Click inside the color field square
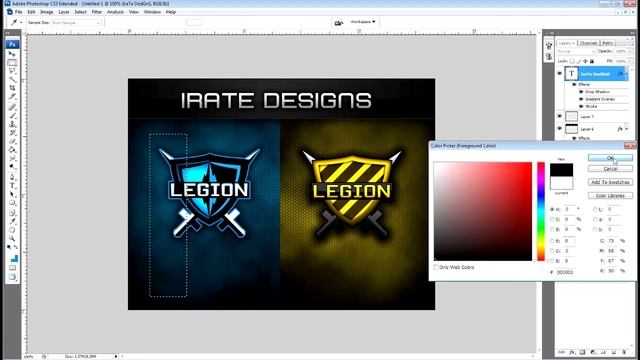 click(483, 211)
